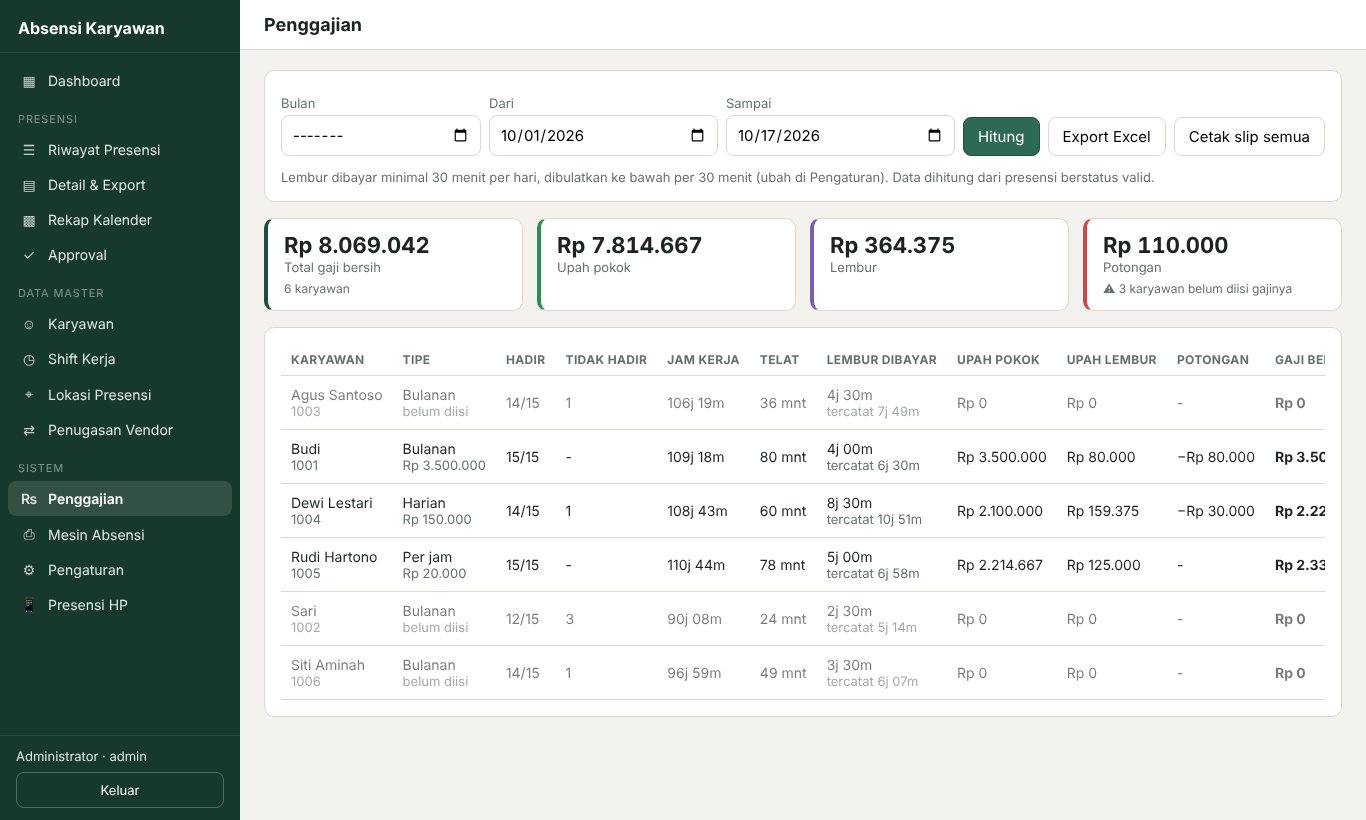
Task: Click the Presensi HP phone icon
Action: 29,605
